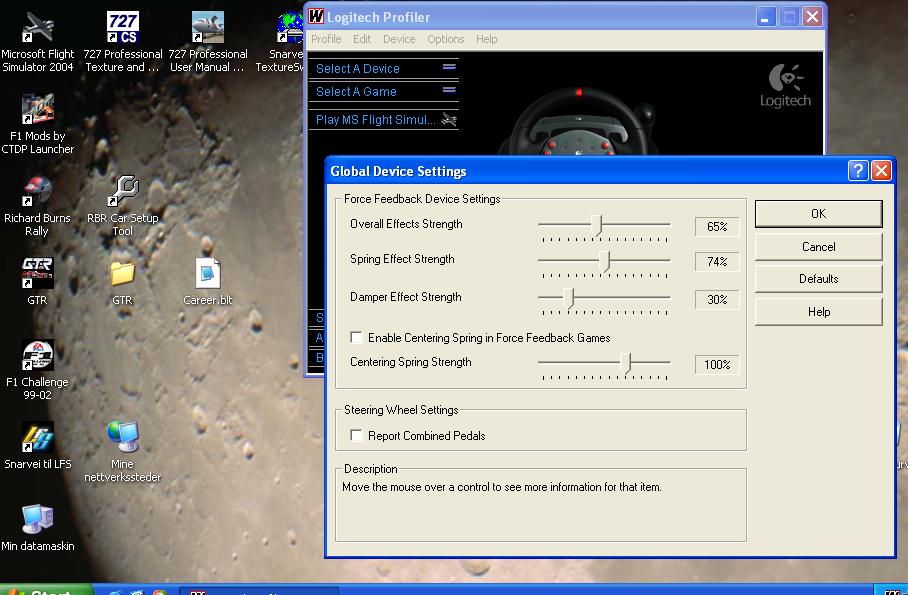Restore settings with Defaults button
Viewport: 908px width, 595px height.
coord(818,279)
